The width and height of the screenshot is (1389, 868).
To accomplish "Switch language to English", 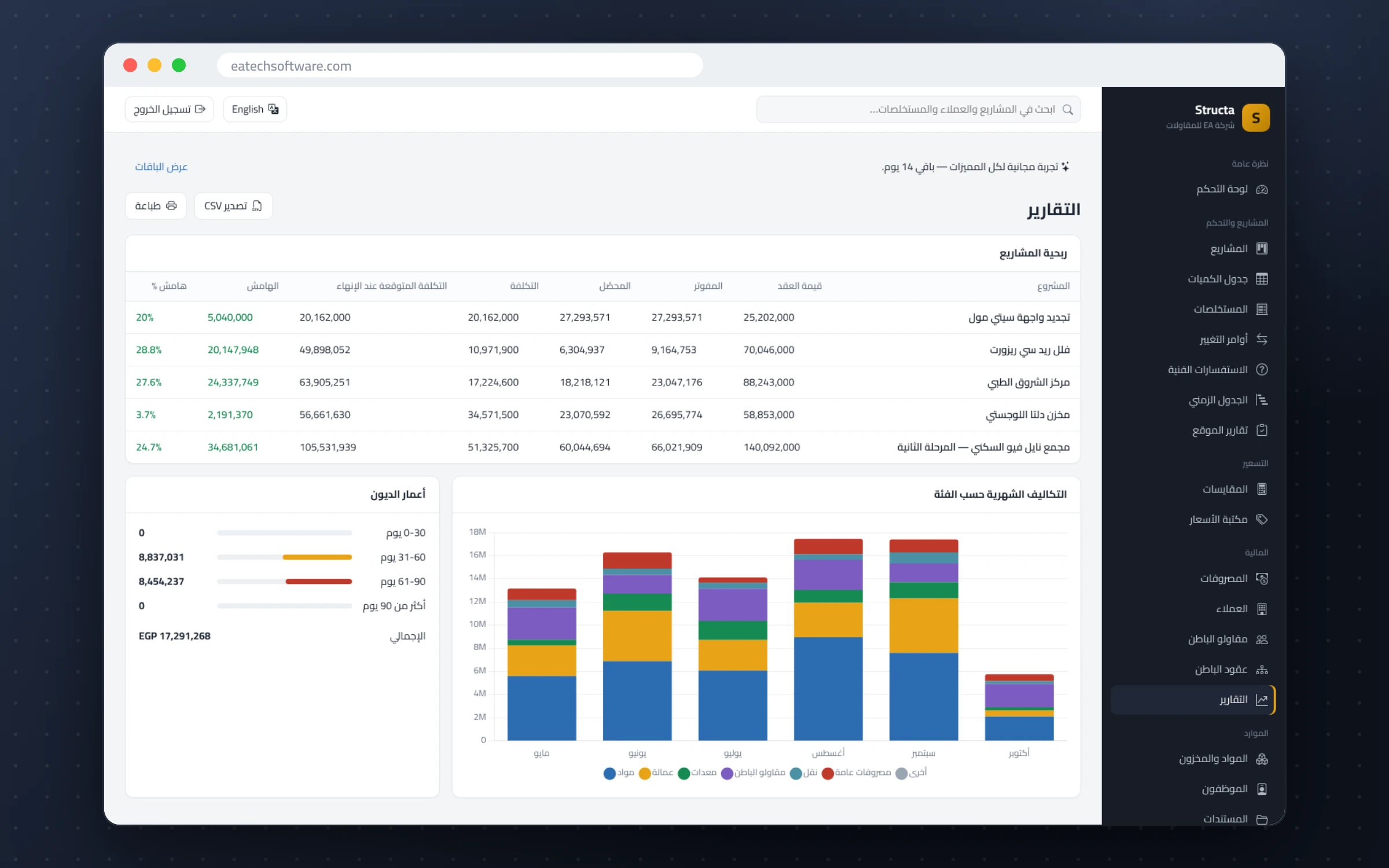I will (255, 109).
